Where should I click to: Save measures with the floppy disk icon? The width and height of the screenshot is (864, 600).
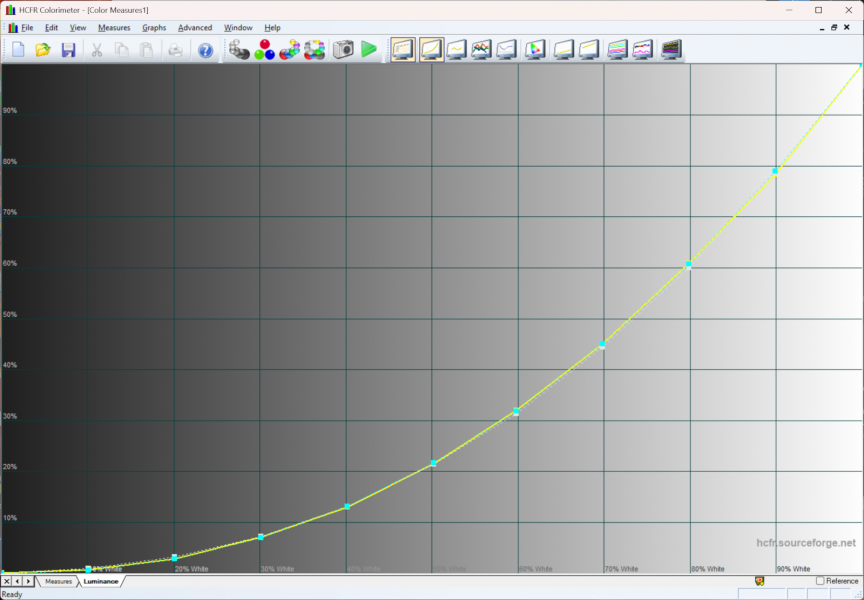coord(69,49)
